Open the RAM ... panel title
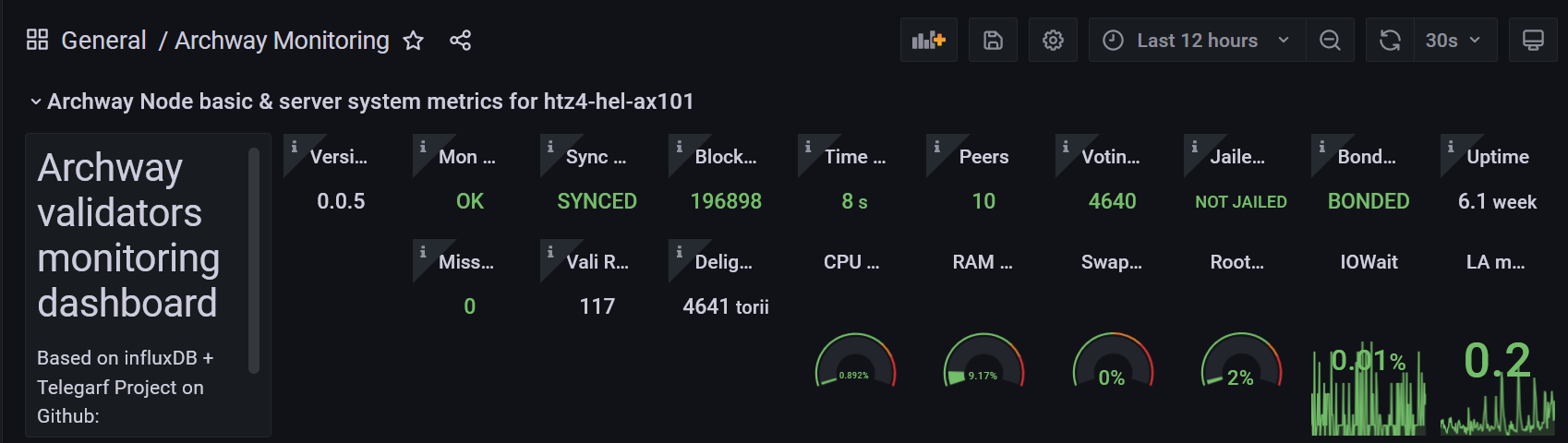1568x443 pixels. click(983, 262)
